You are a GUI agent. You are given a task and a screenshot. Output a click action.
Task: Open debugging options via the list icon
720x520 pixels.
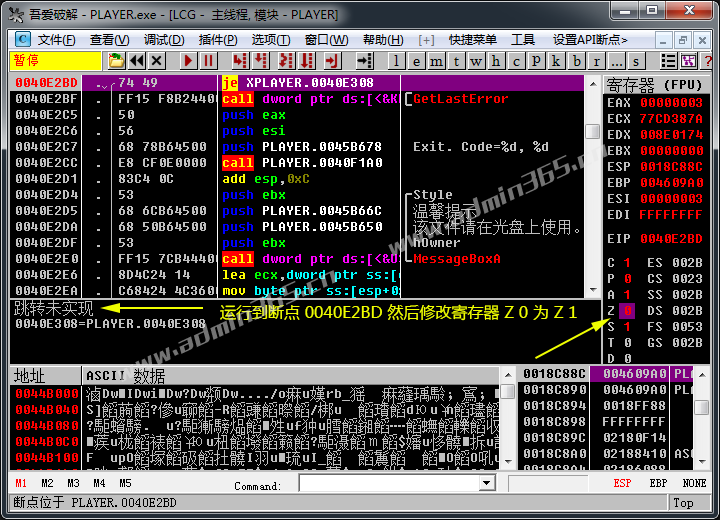coord(668,61)
